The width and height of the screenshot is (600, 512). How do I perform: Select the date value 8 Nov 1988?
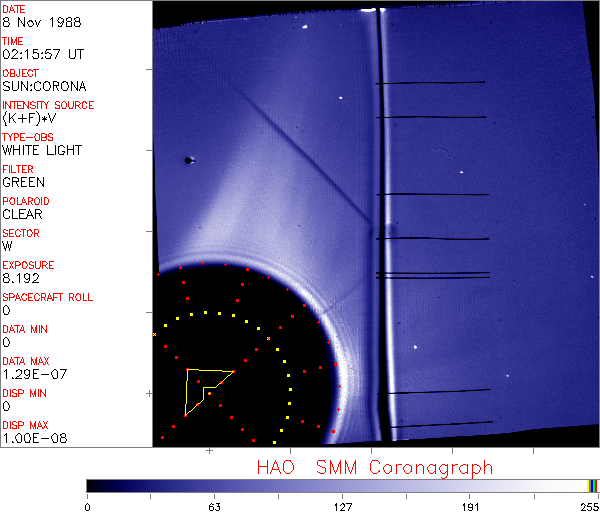click(x=42, y=22)
